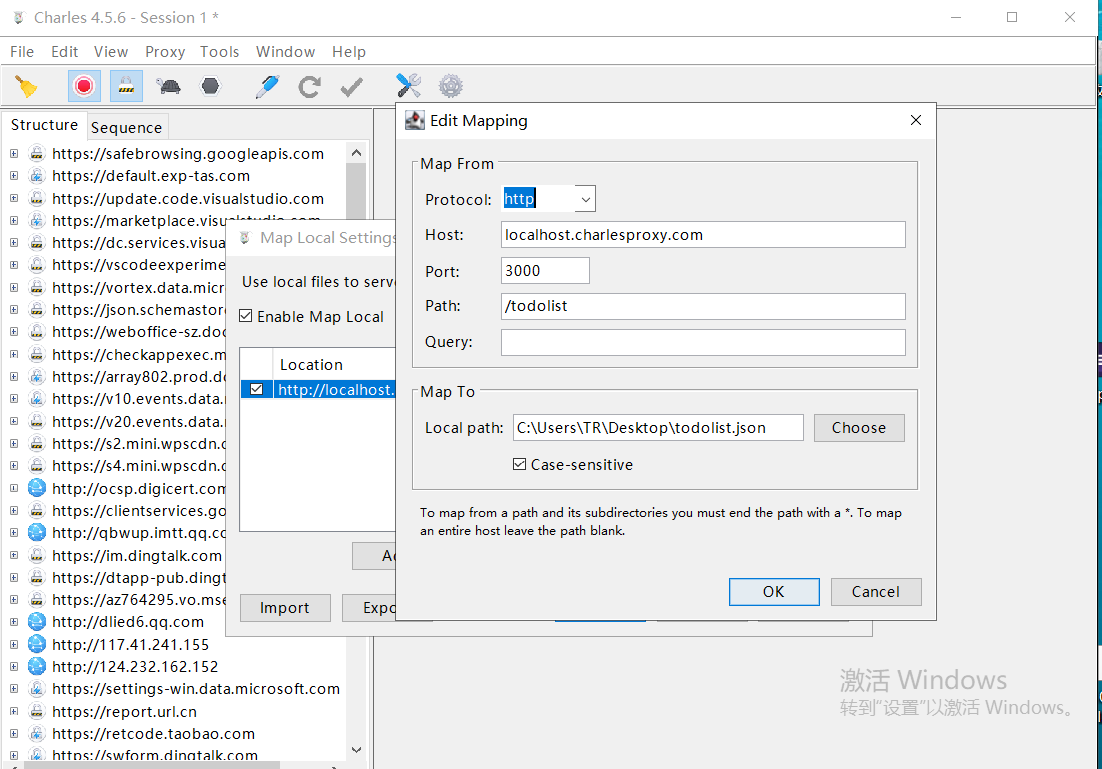The image size is (1102, 769).
Task: Expand the settings-win.data.microsoft.com node
Action: [x=13, y=689]
